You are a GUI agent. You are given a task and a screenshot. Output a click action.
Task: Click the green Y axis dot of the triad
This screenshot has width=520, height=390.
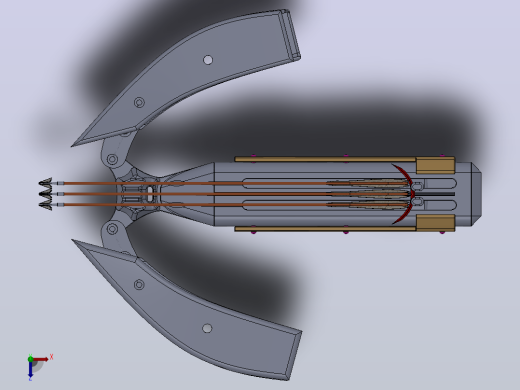30,359
